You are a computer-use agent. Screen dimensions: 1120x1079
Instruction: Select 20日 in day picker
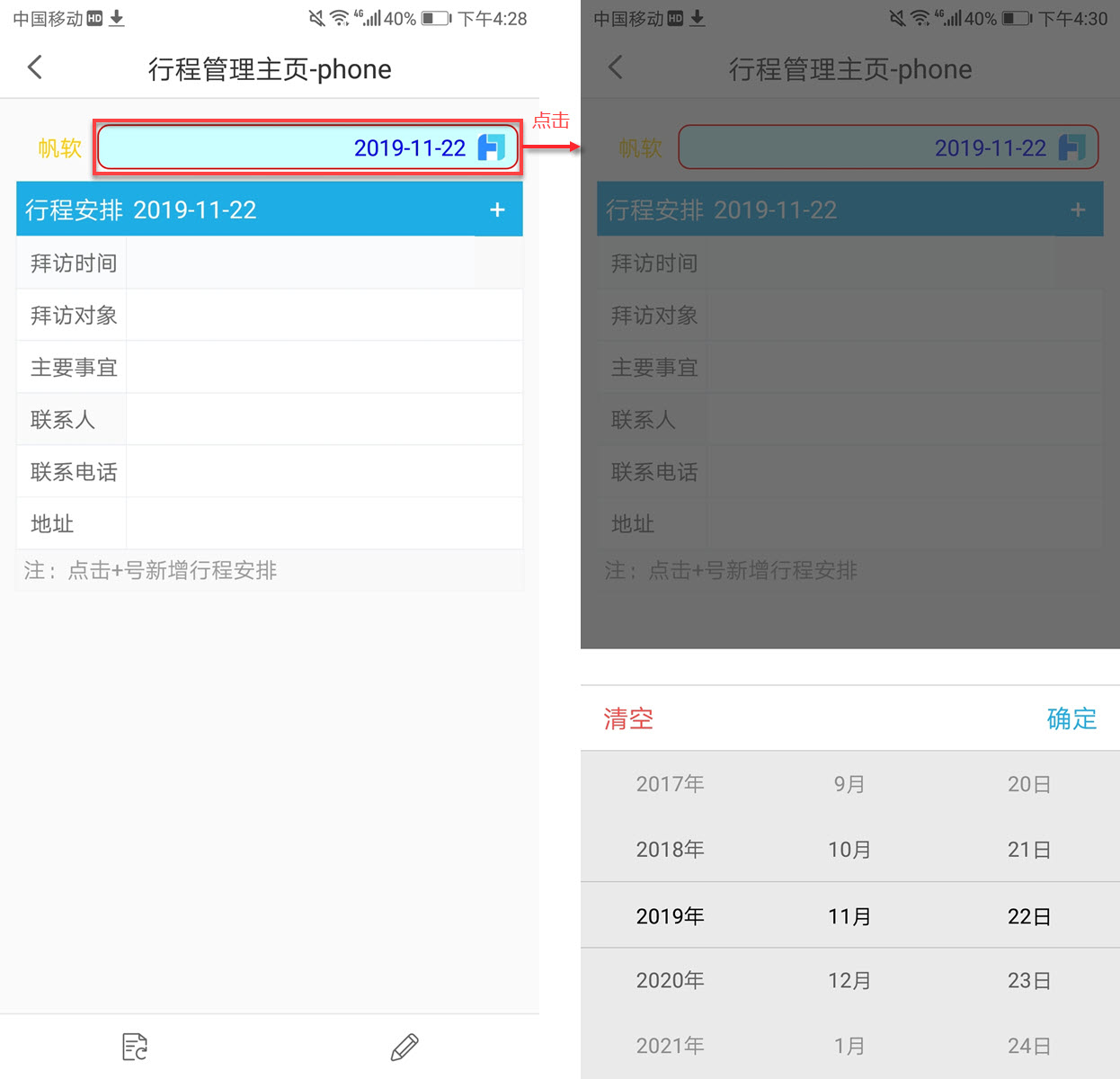click(x=1029, y=784)
